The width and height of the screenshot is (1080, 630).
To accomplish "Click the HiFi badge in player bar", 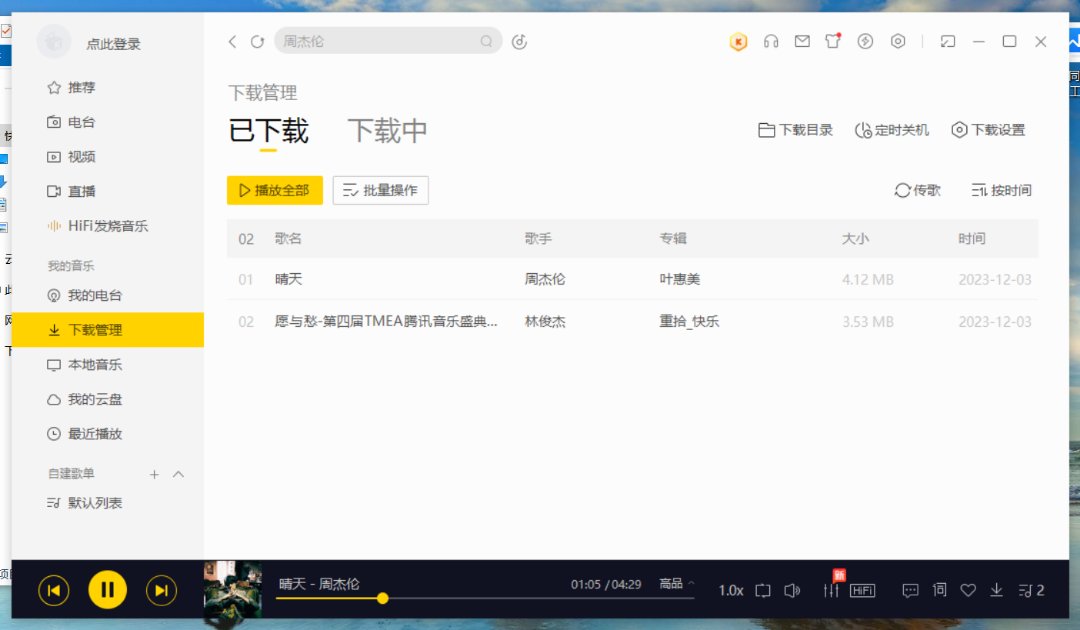I will (862, 590).
